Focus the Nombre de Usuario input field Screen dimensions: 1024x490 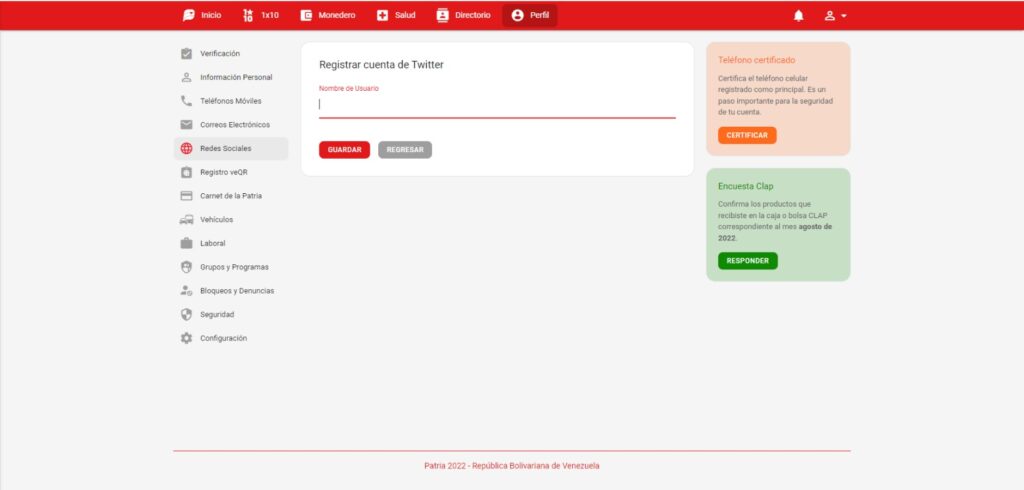coord(497,105)
